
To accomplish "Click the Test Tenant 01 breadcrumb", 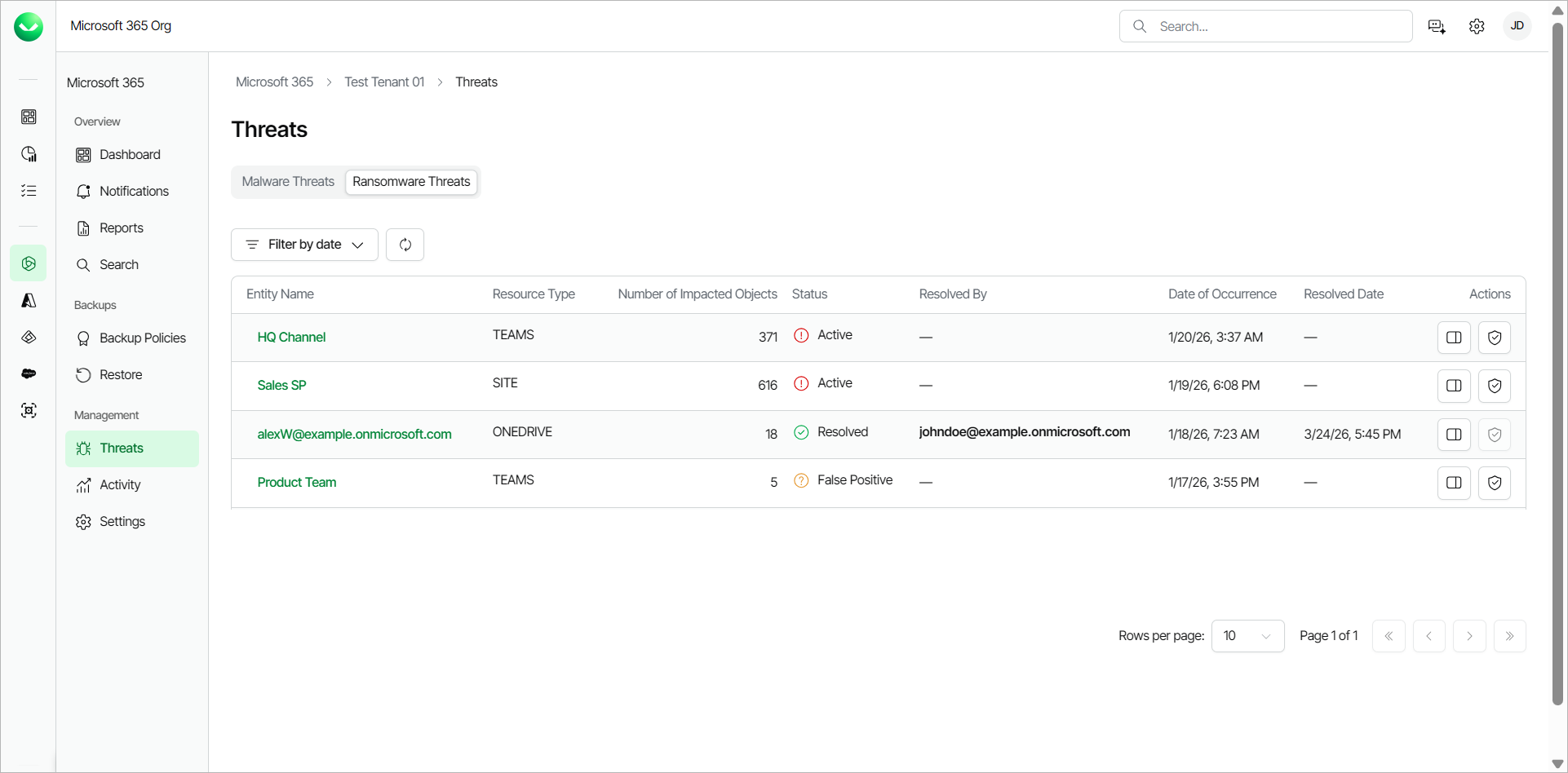I will 384,82.
